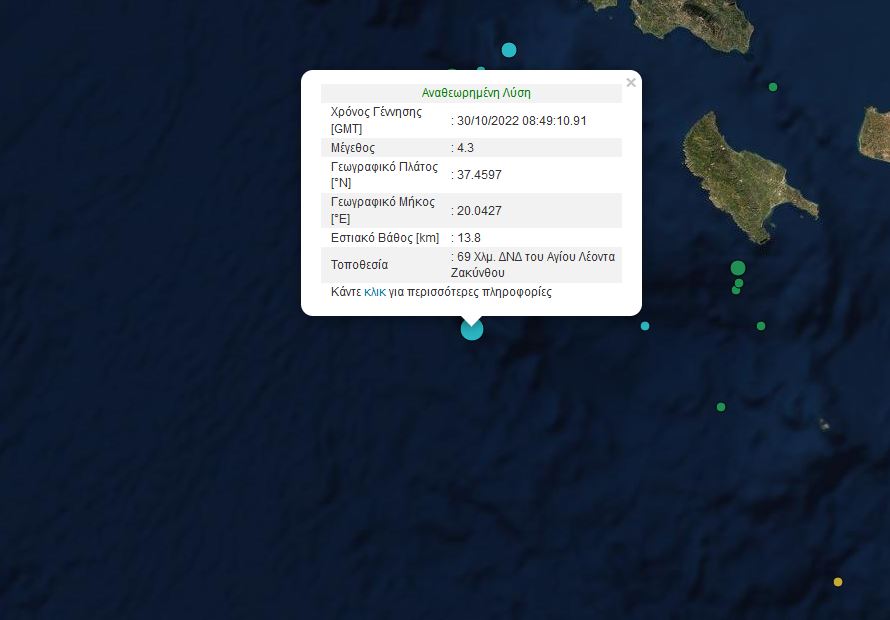Click the focal depth value 13.8
This screenshot has width=890, height=620.
tap(469, 237)
